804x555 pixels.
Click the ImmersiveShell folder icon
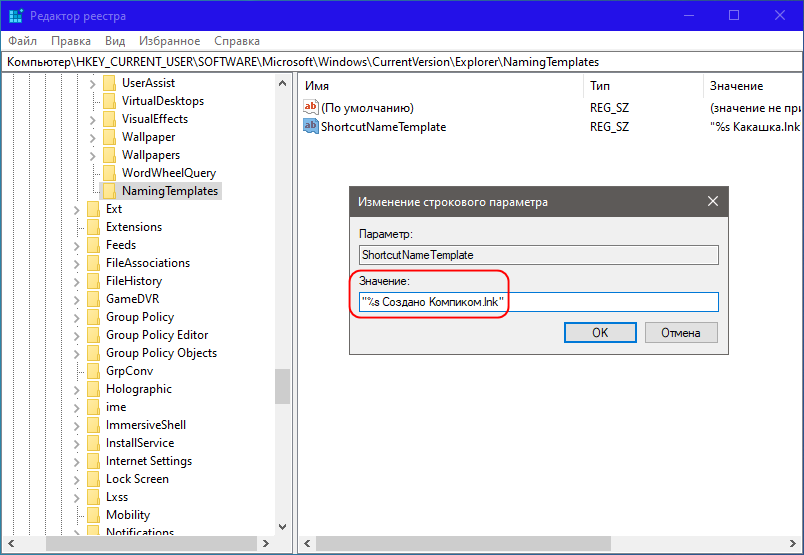coord(93,425)
